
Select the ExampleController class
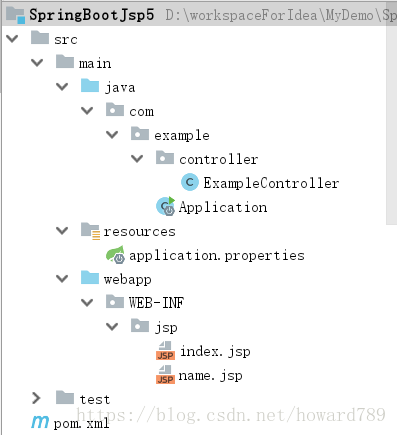pyautogui.click(x=271, y=183)
